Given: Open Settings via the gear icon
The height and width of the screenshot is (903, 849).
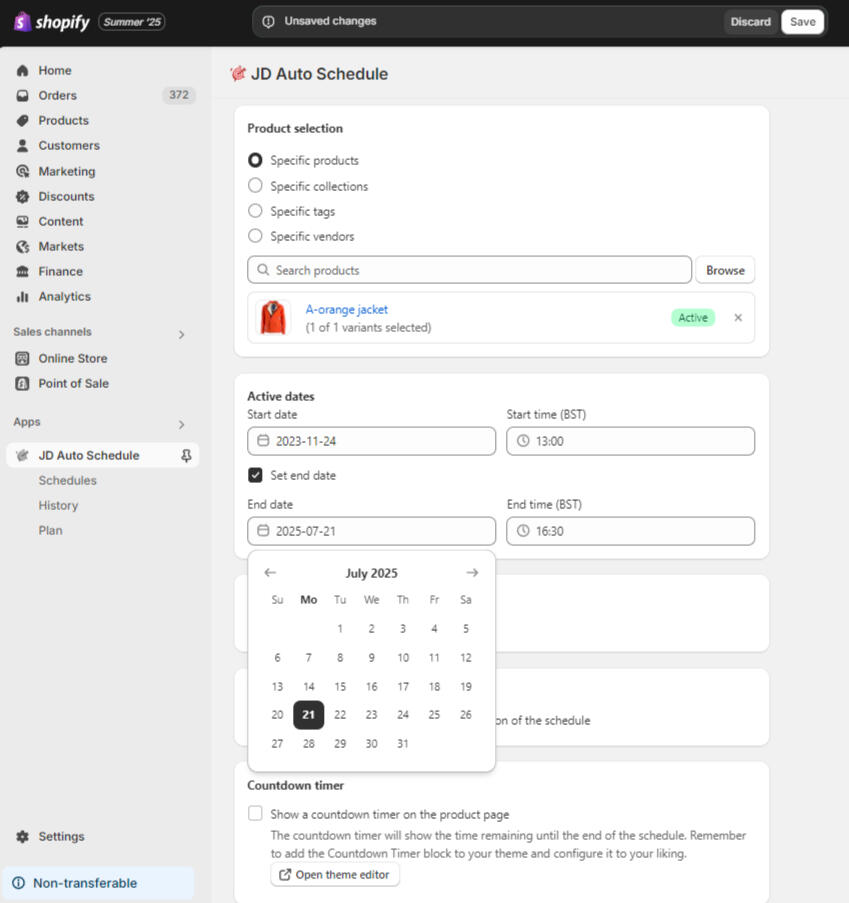Looking at the screenshot, I should coord(22,836).
